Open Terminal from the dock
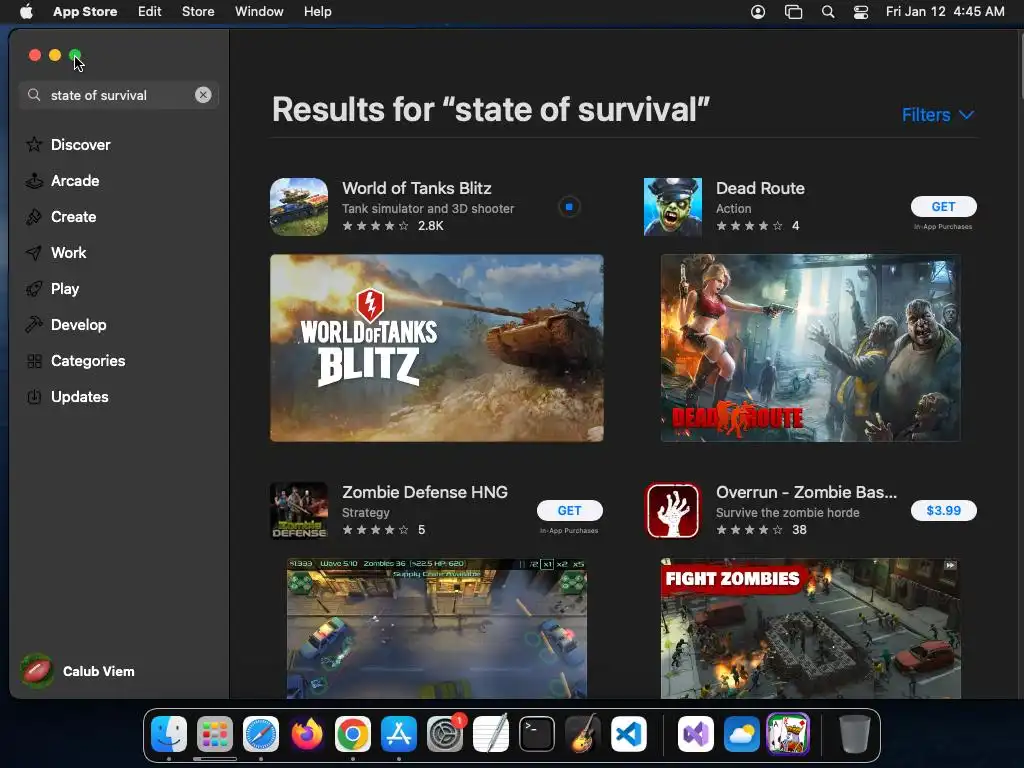 click(537, 734)
